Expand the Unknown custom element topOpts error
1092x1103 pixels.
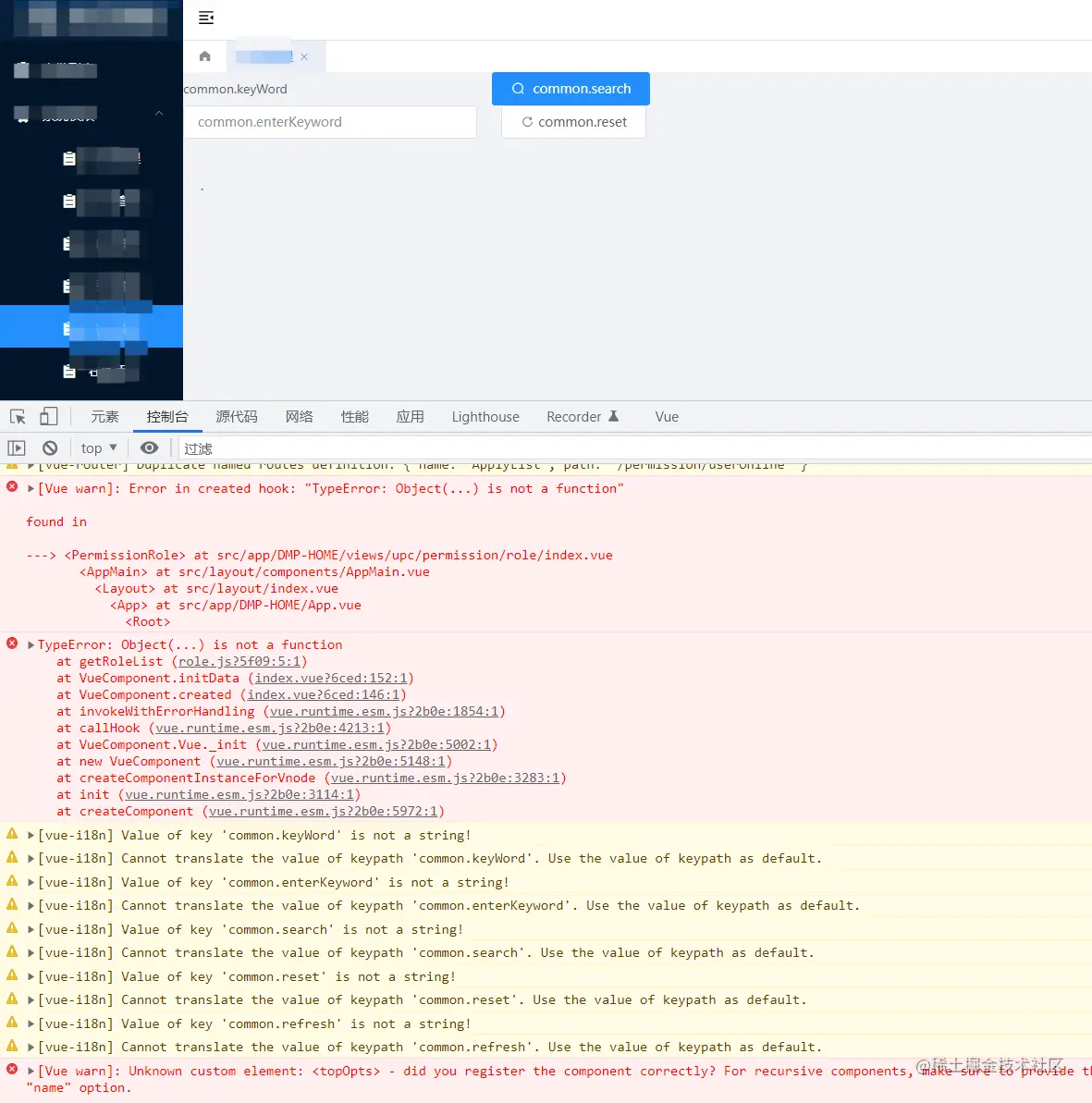coord(31,1071)
